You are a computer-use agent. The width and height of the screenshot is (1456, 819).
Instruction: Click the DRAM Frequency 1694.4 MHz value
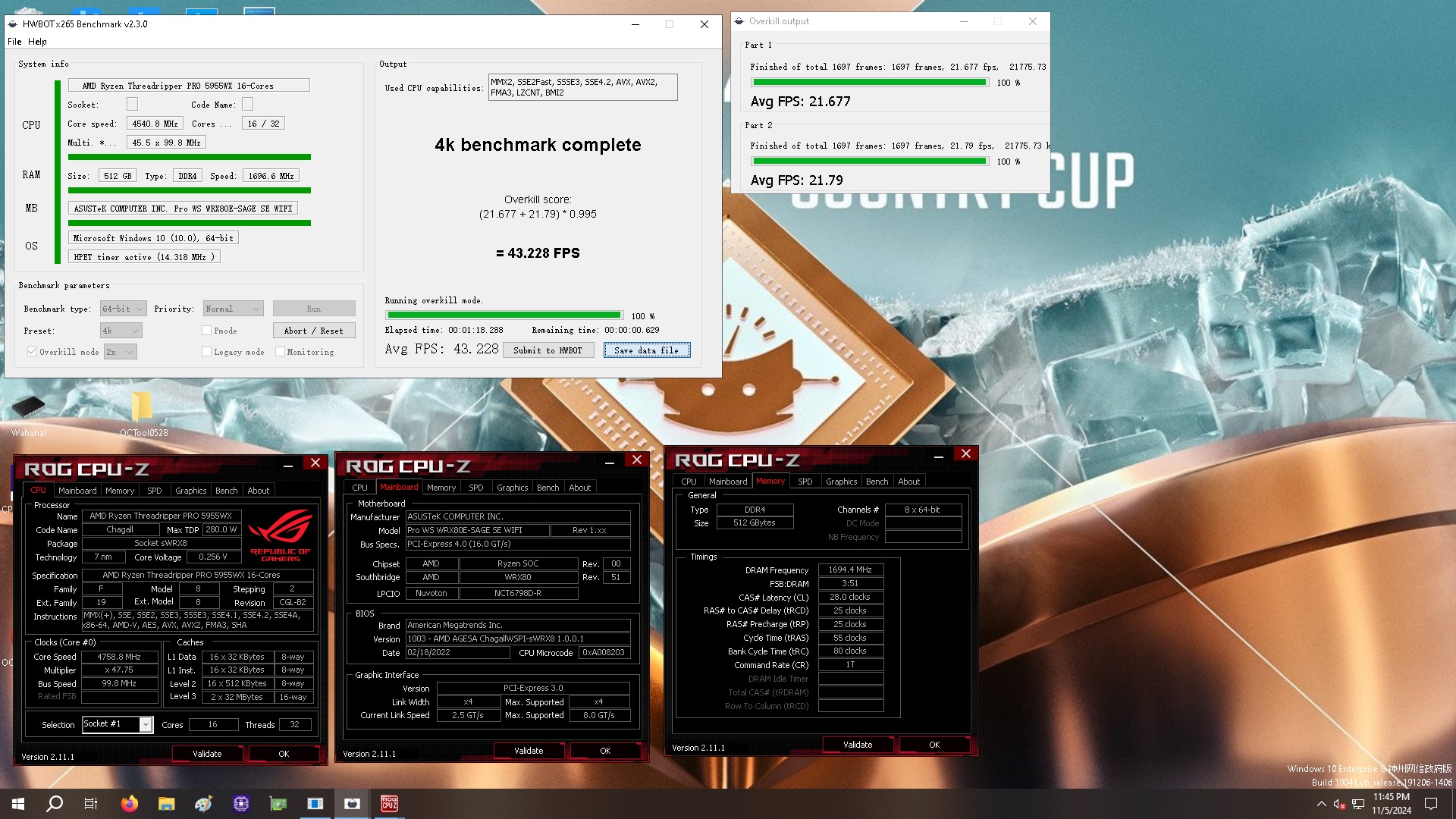coord(850,570)
